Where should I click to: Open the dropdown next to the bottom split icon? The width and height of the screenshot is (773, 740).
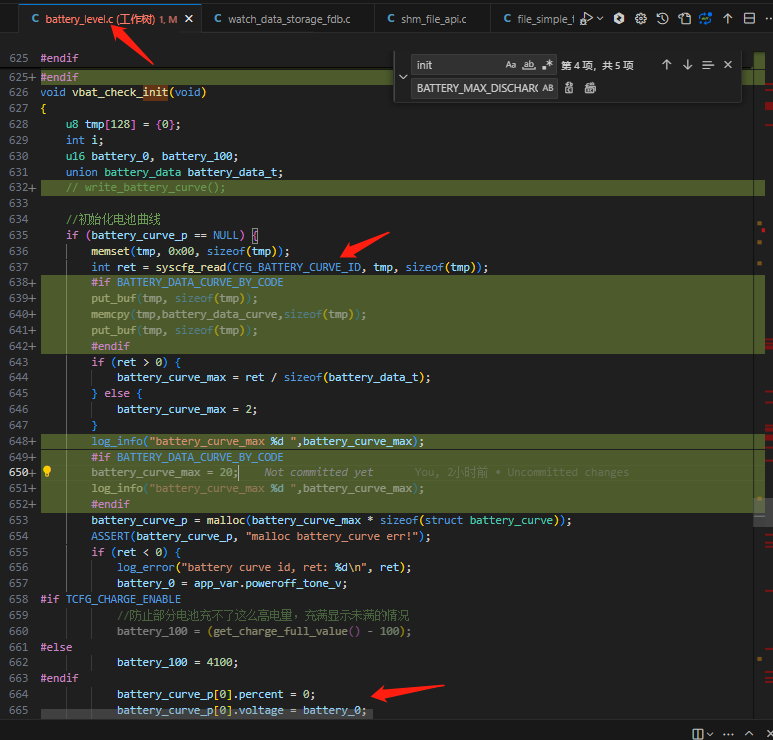(710, 734)
